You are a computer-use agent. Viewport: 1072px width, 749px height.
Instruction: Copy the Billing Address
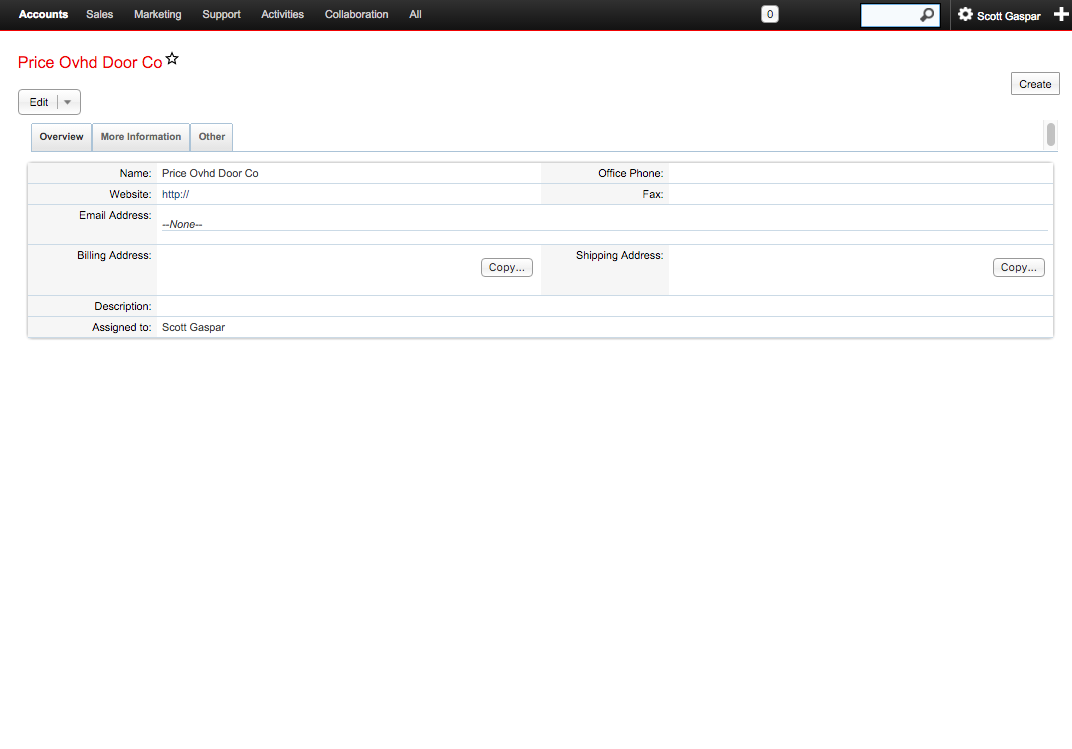507,267
